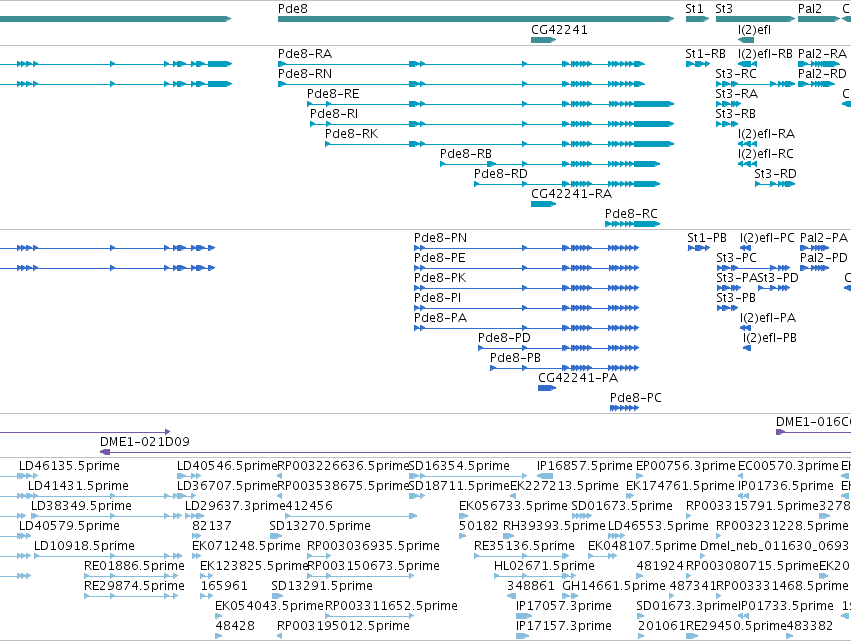Click the CG42241 gene arrow glyph
Screen dimensions: 851x641
tap(543, 40)
